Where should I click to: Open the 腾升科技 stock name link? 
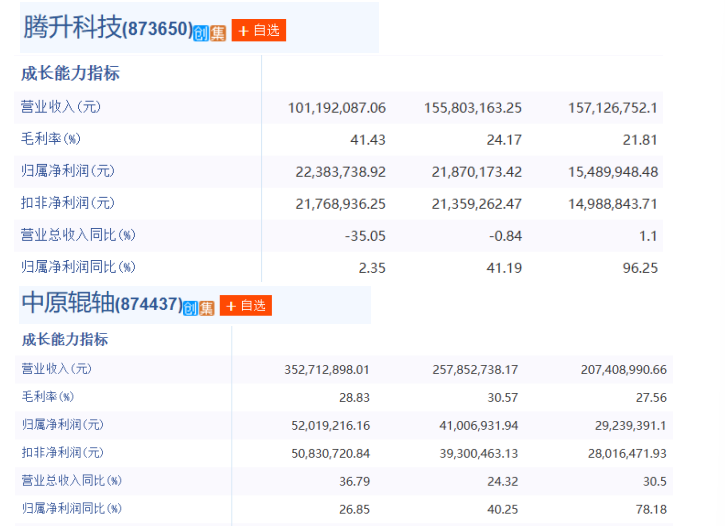[x=71, y=28]
